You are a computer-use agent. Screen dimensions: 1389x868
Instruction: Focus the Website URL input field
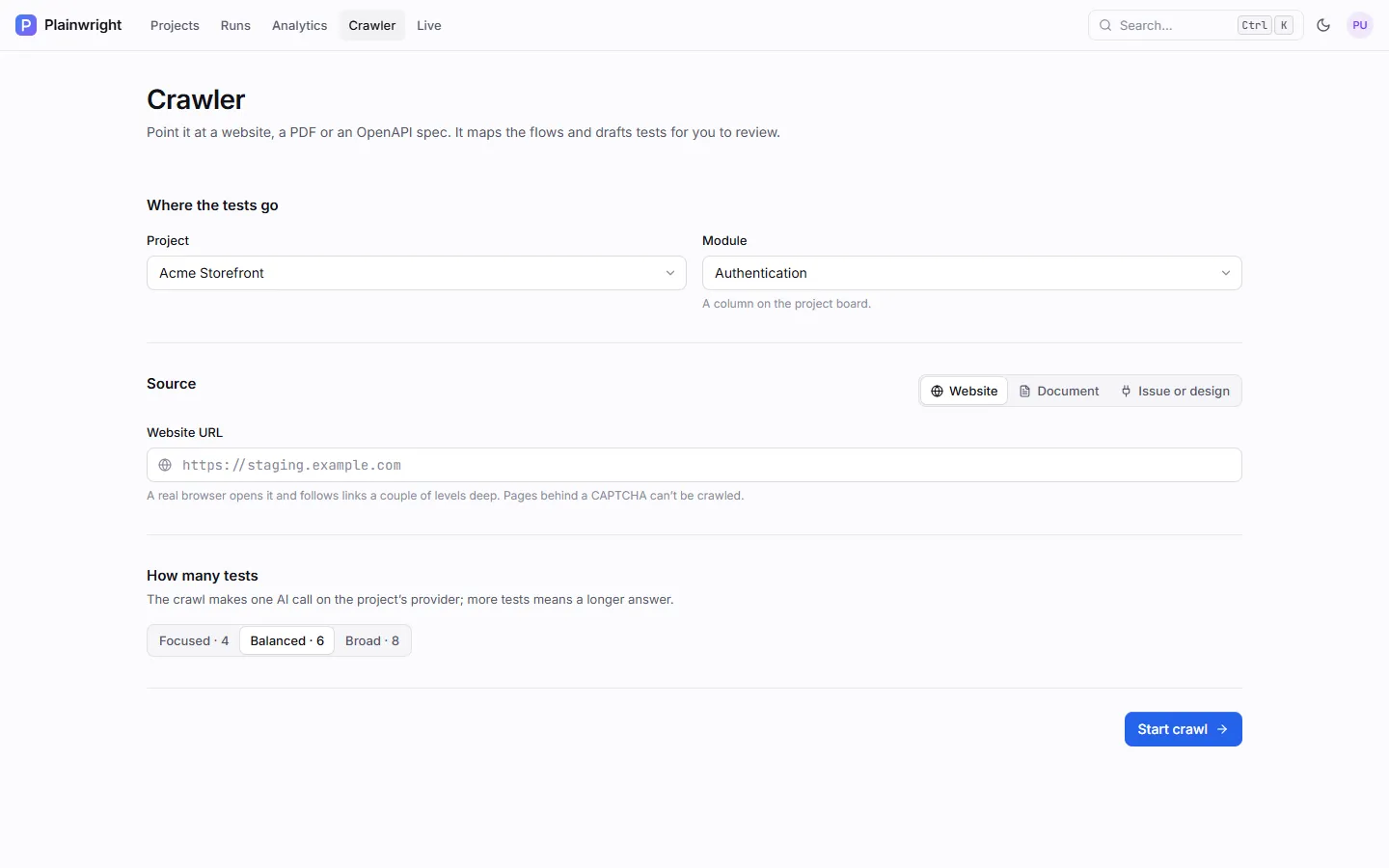[x=694, y=465]
